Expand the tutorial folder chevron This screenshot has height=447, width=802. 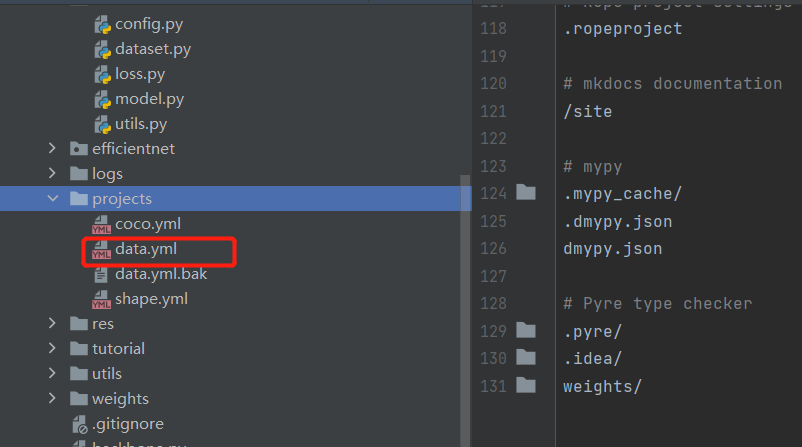pos(52,348)
